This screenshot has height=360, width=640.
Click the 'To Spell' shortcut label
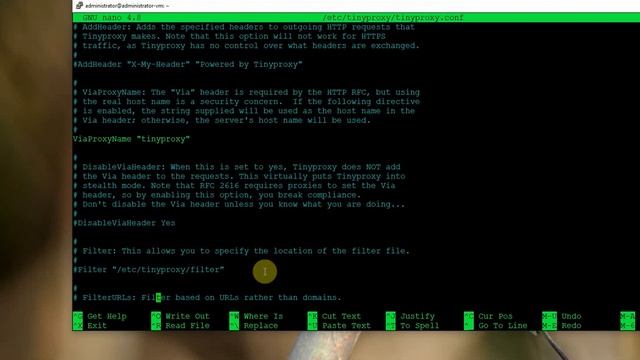pos(420,326)
